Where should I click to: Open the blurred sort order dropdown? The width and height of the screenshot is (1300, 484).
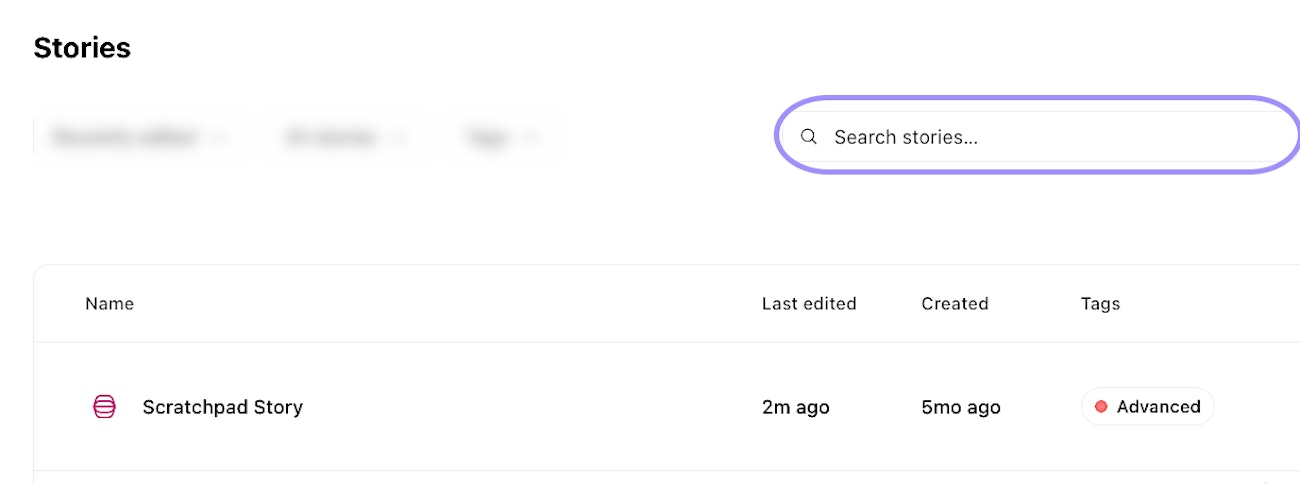125,137
